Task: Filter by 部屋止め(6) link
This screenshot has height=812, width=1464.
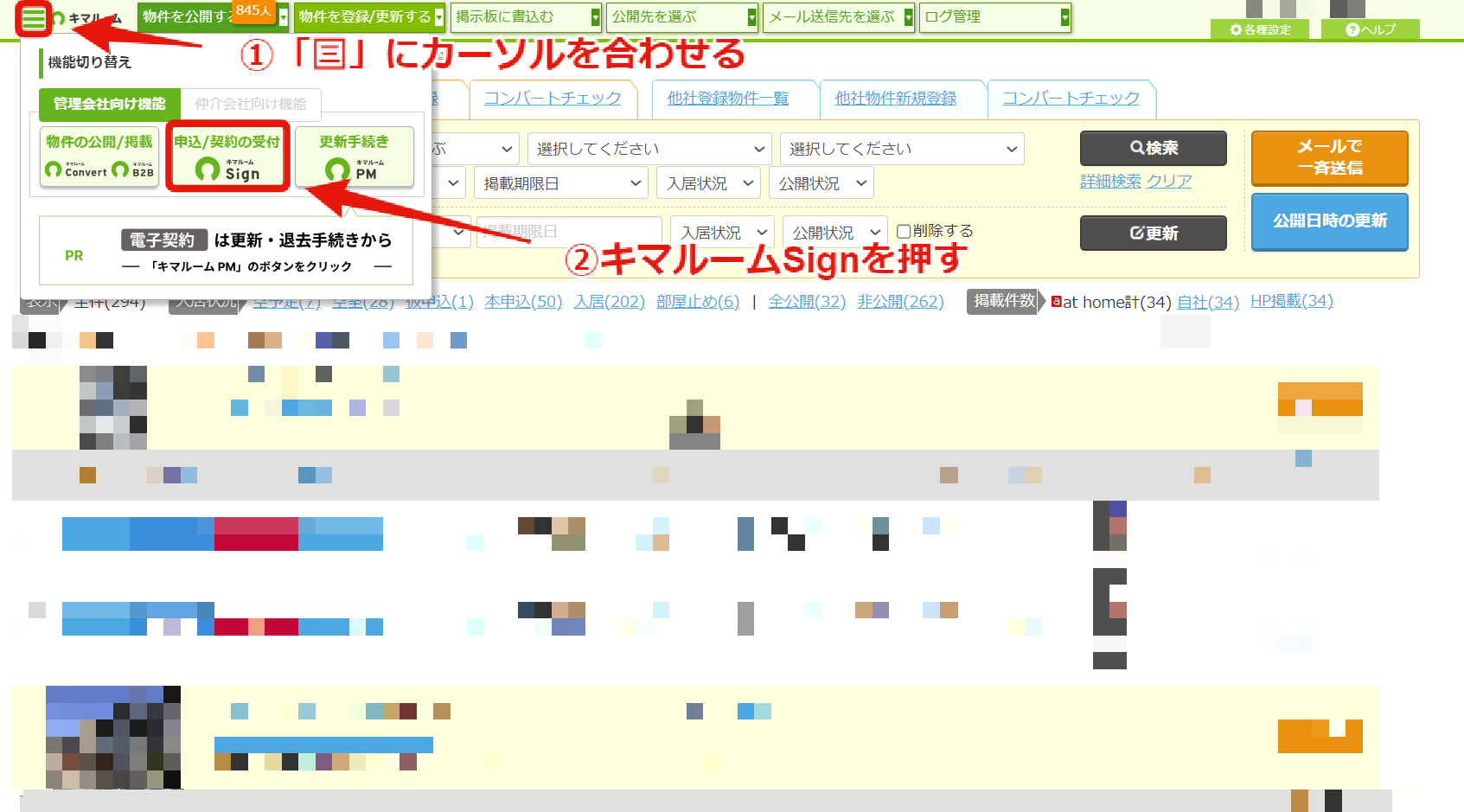Action: coord(698,302)
